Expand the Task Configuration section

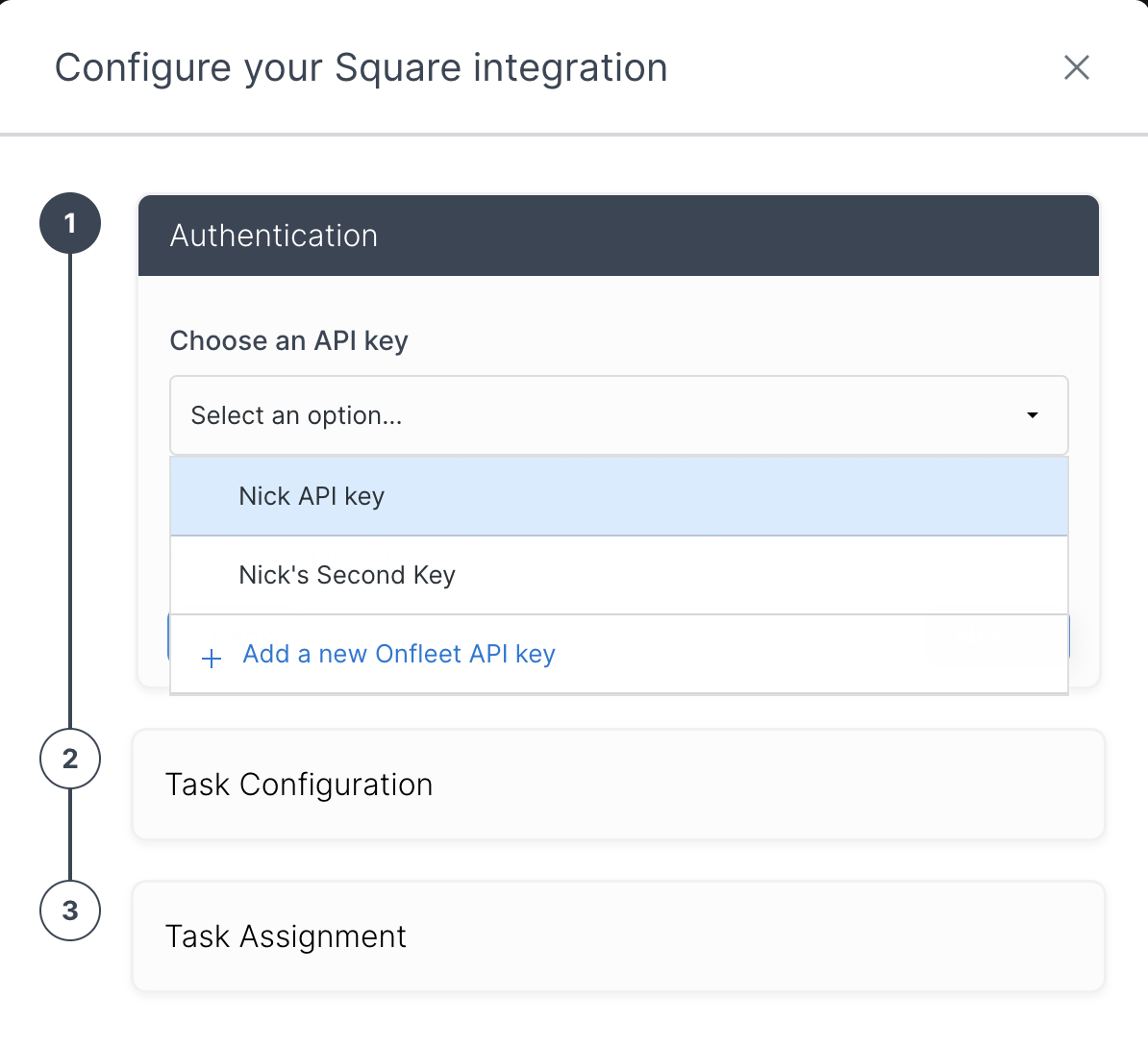(x=618, y=785)
